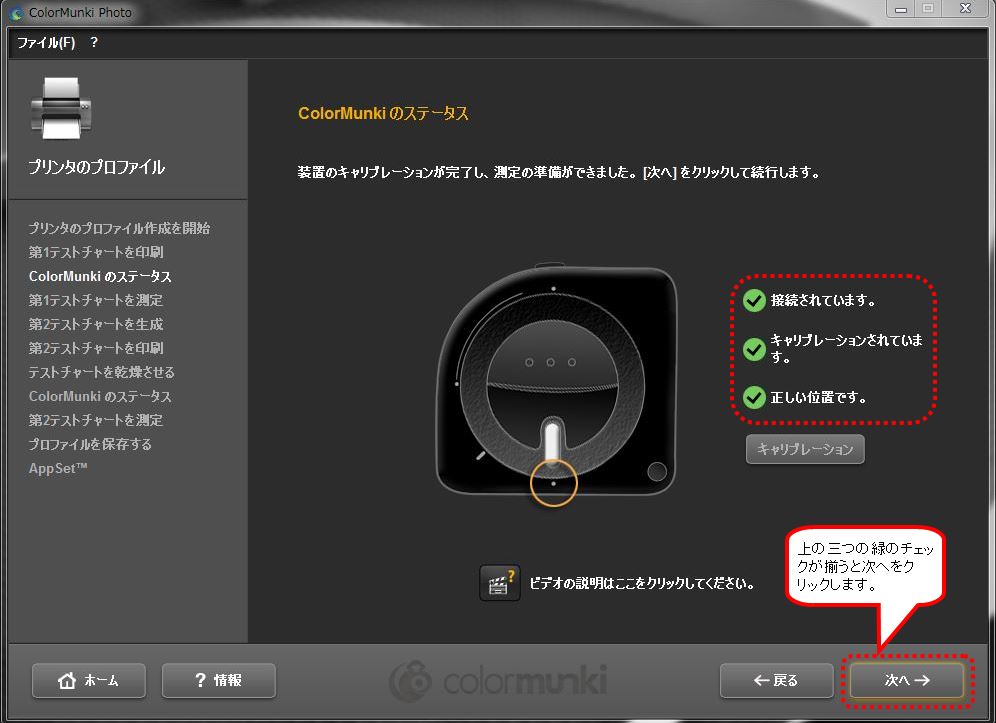Click the 情報 button
This screenshot has height=723, width=996.
click(x=219, y=680)
